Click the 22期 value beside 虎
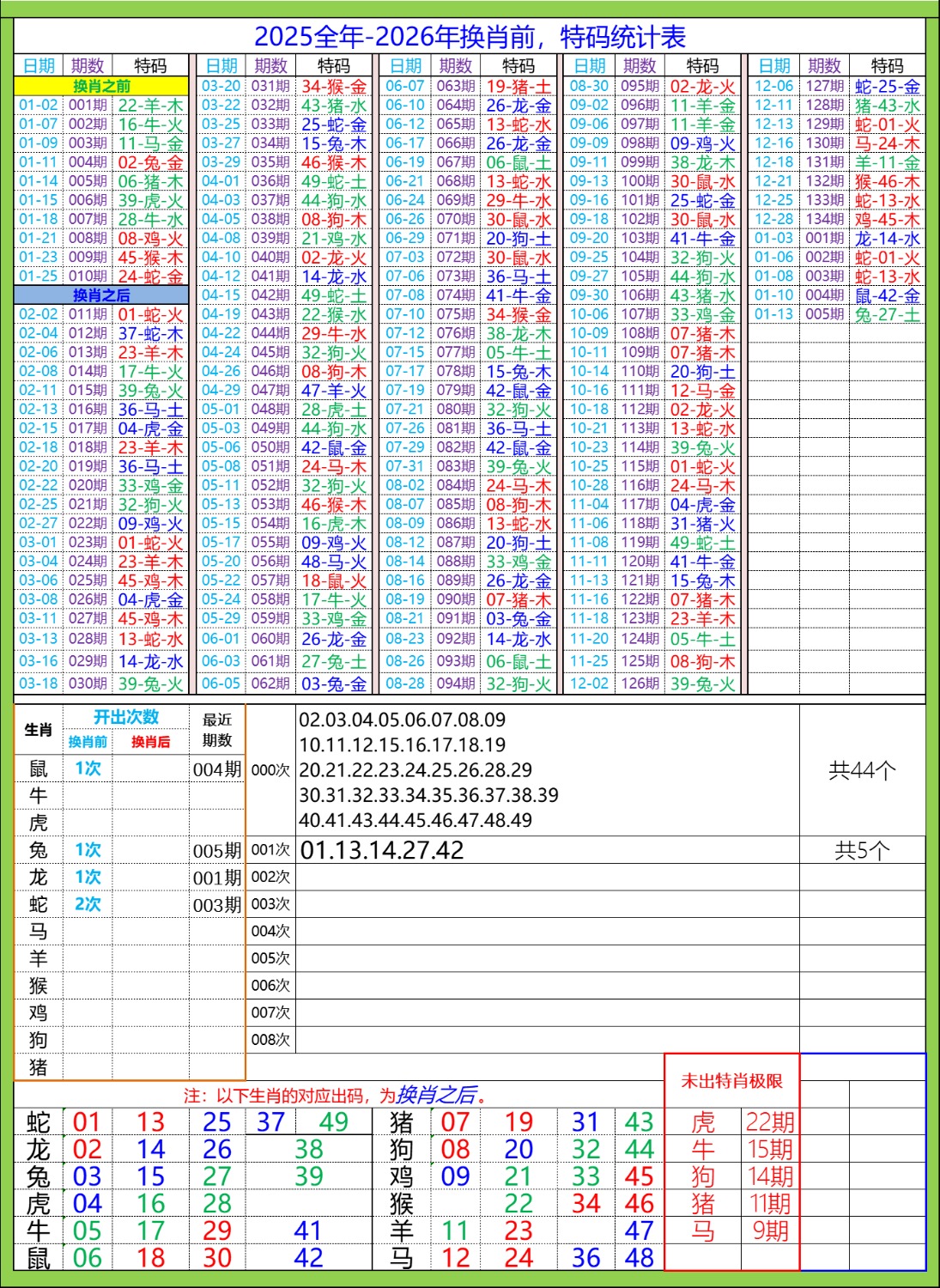 coord(769,1122)
